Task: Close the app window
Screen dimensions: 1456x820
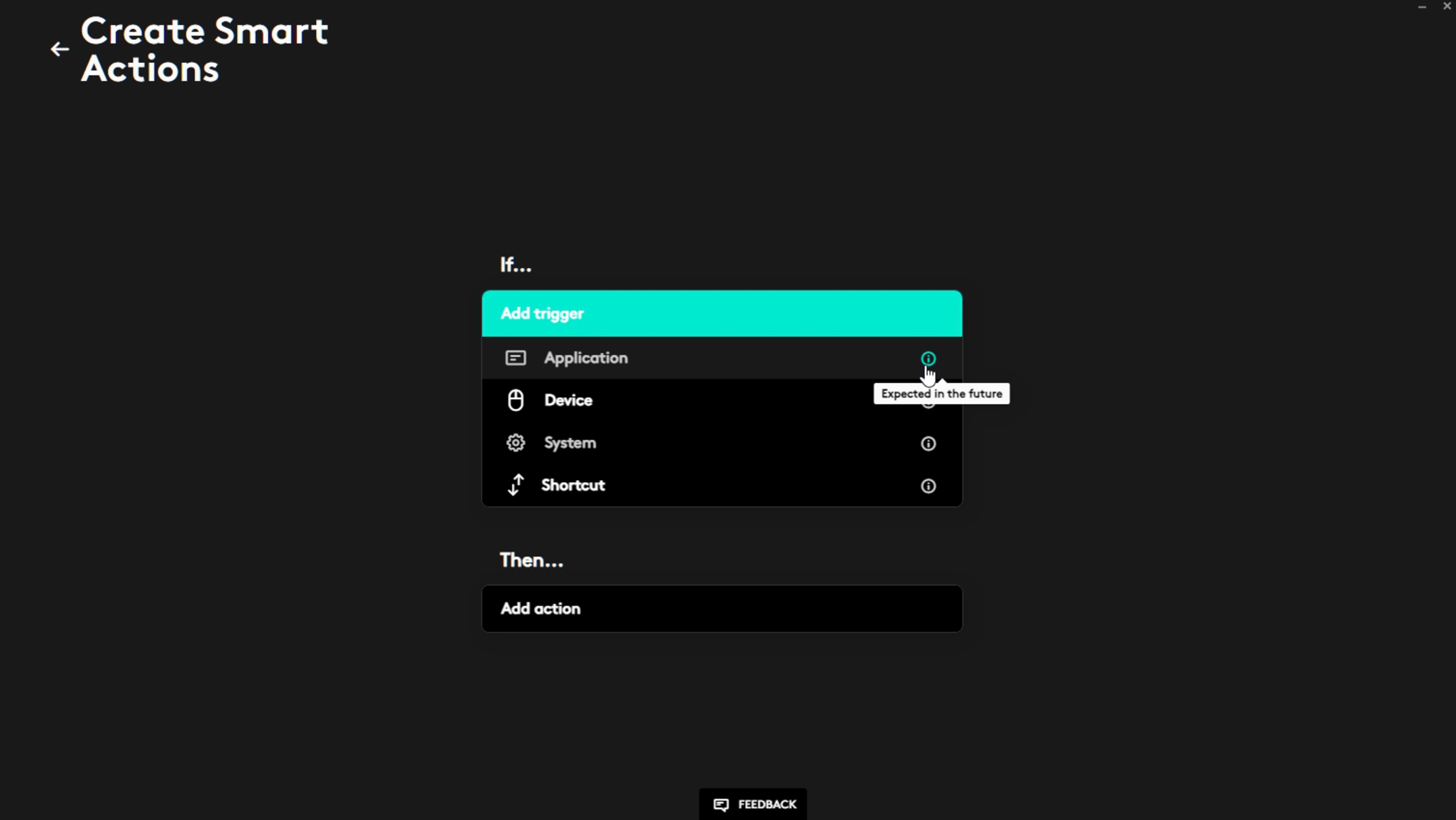Action: tap(1447, 6)
